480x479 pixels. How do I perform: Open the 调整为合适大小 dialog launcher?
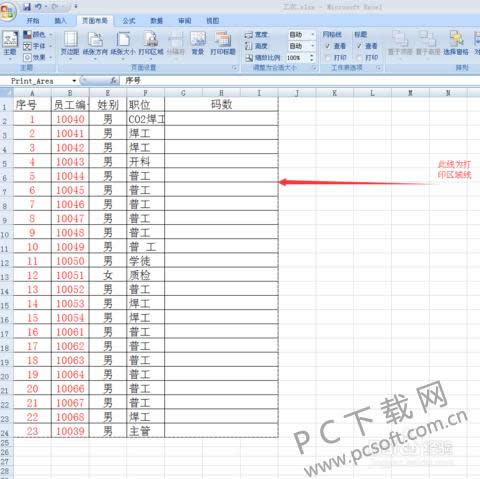point(314,68)
